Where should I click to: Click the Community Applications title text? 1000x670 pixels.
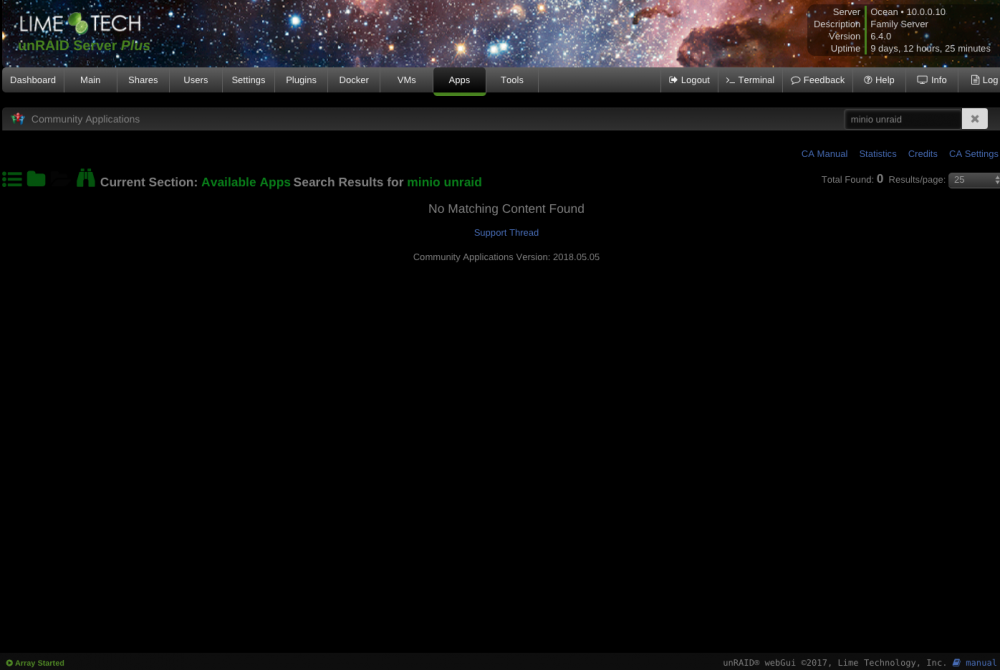pyautogui.click(x=85, y=119)
